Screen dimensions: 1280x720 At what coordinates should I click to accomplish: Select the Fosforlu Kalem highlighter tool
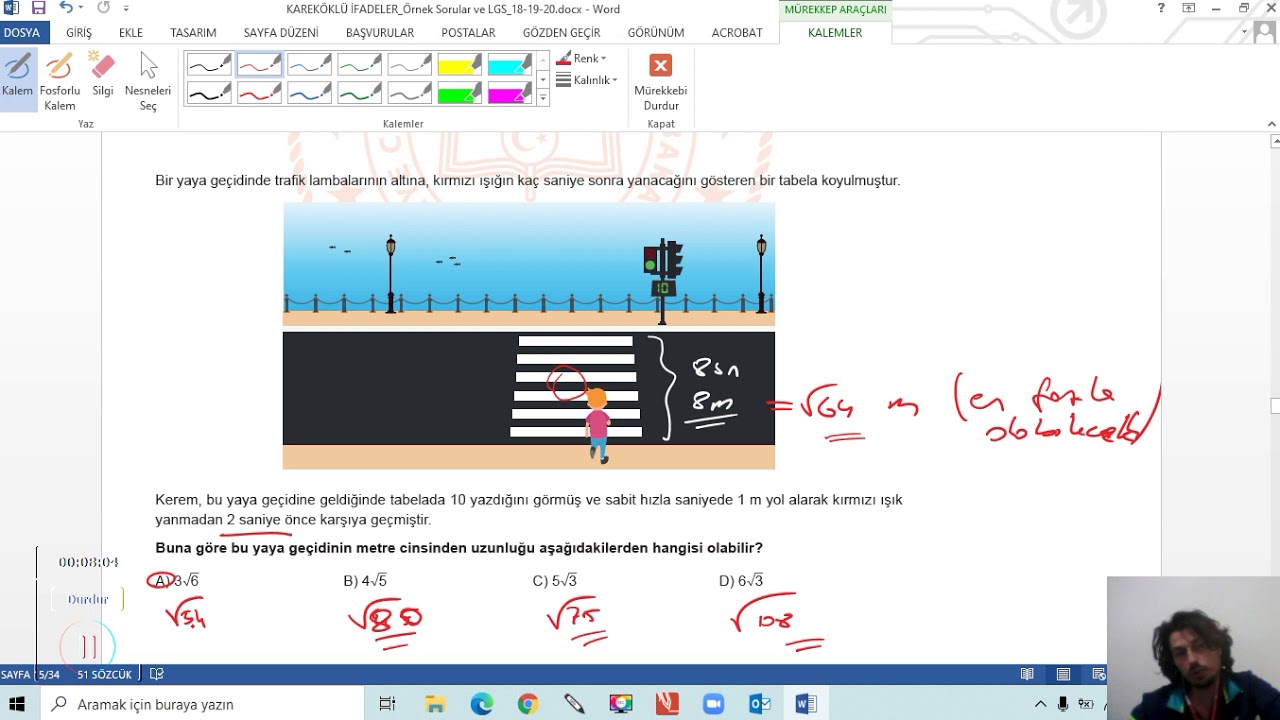pos(60,80)
